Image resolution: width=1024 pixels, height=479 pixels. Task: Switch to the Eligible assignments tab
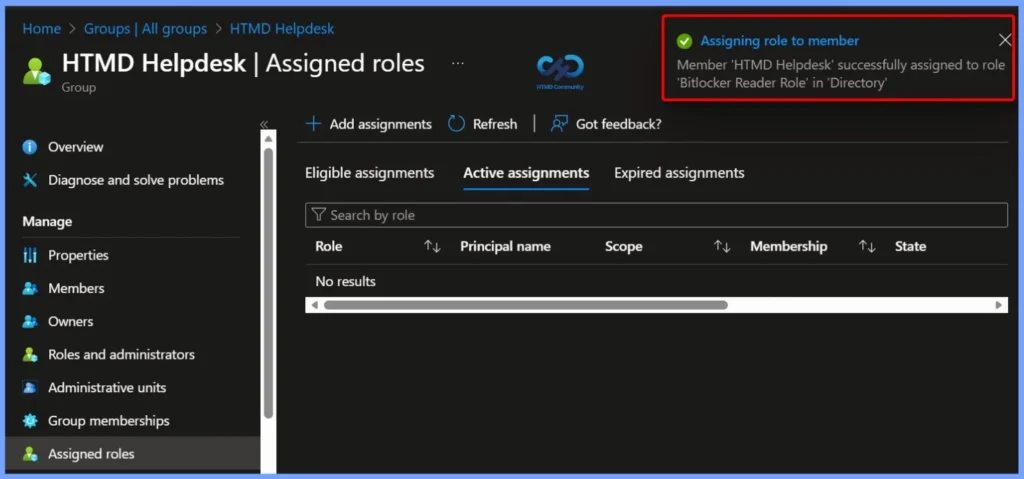[x=369, y=173]
